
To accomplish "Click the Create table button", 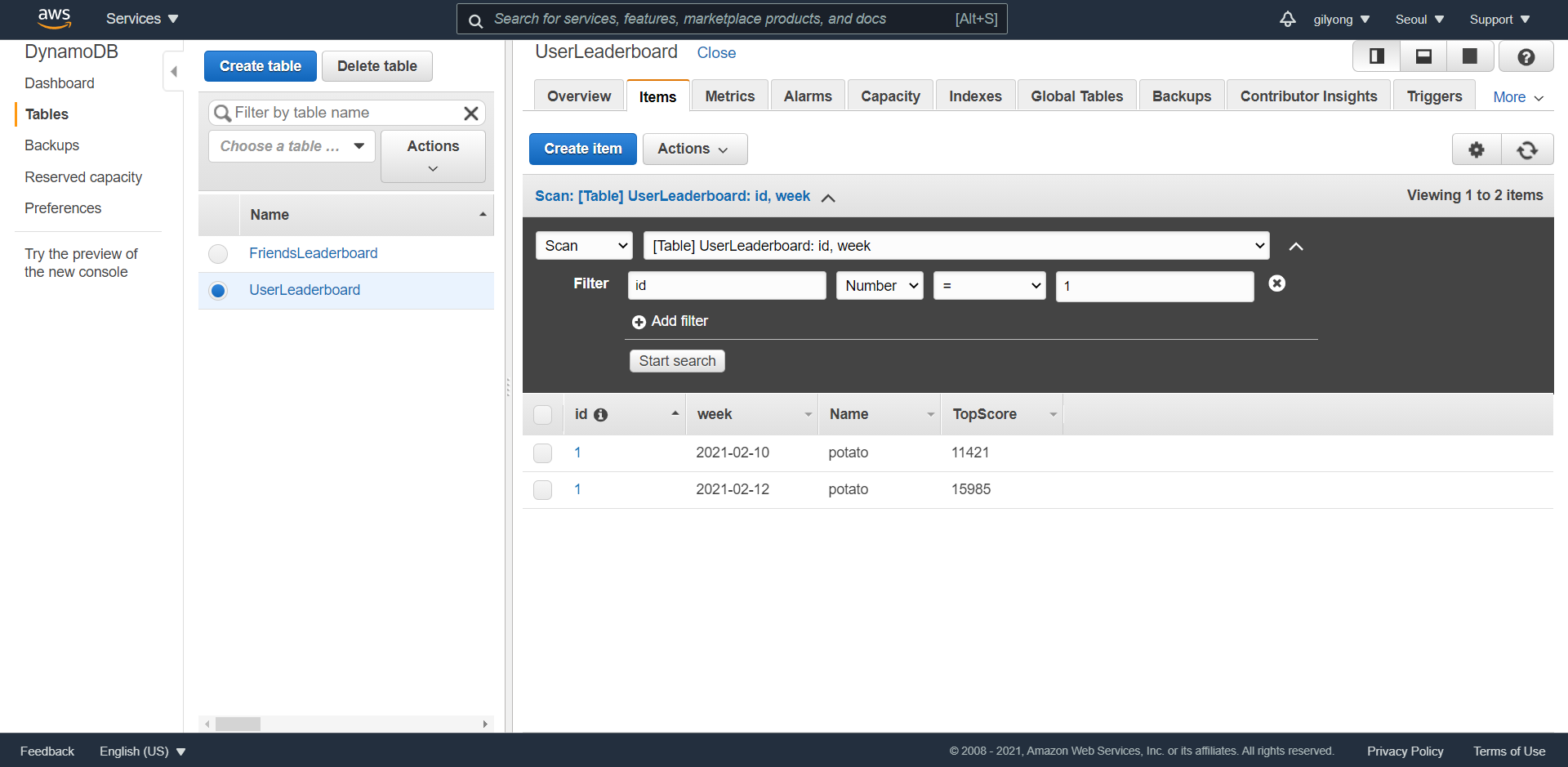I will 261,66.
